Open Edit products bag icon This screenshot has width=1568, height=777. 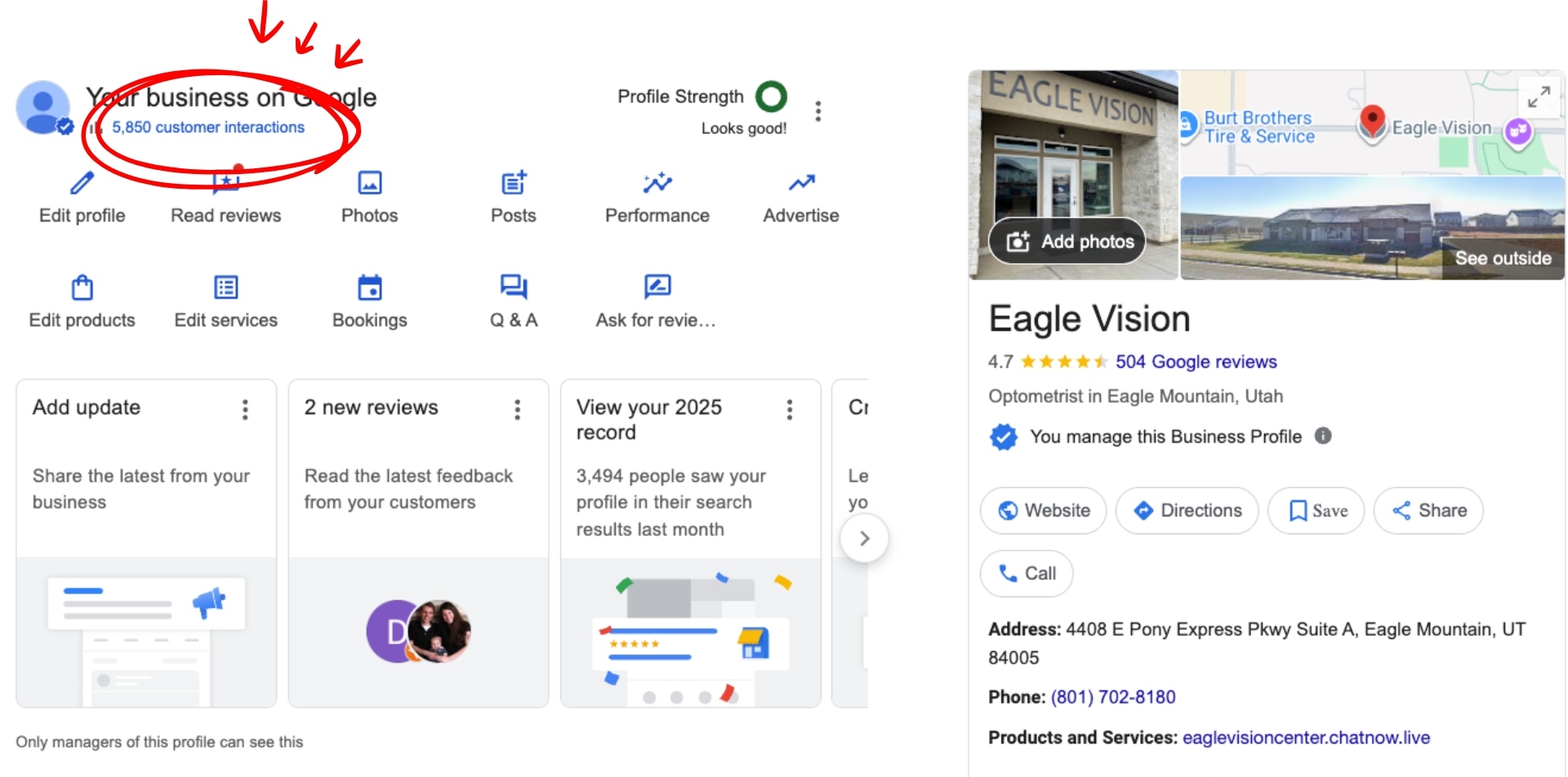point(82,288)
